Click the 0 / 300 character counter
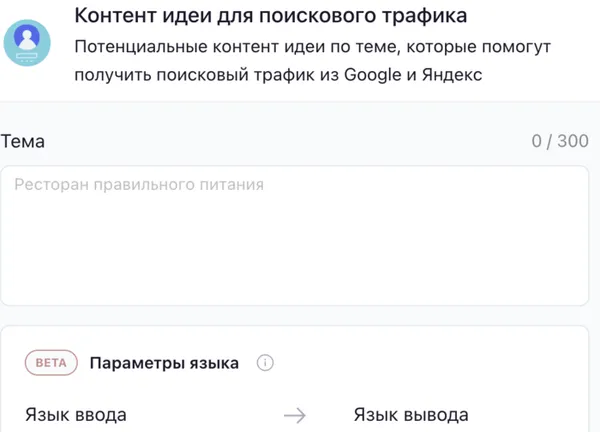600x432 pixels. (560, 141)
